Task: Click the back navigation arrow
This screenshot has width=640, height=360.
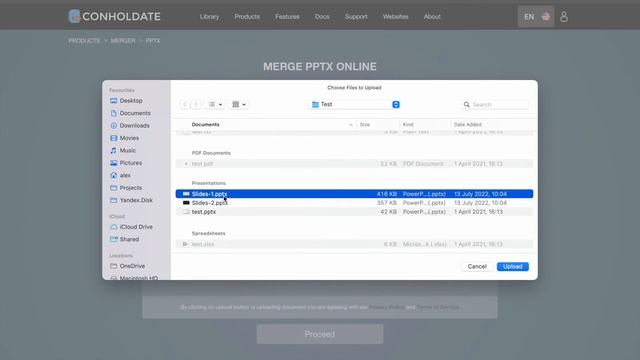Action: pos(184,104)
